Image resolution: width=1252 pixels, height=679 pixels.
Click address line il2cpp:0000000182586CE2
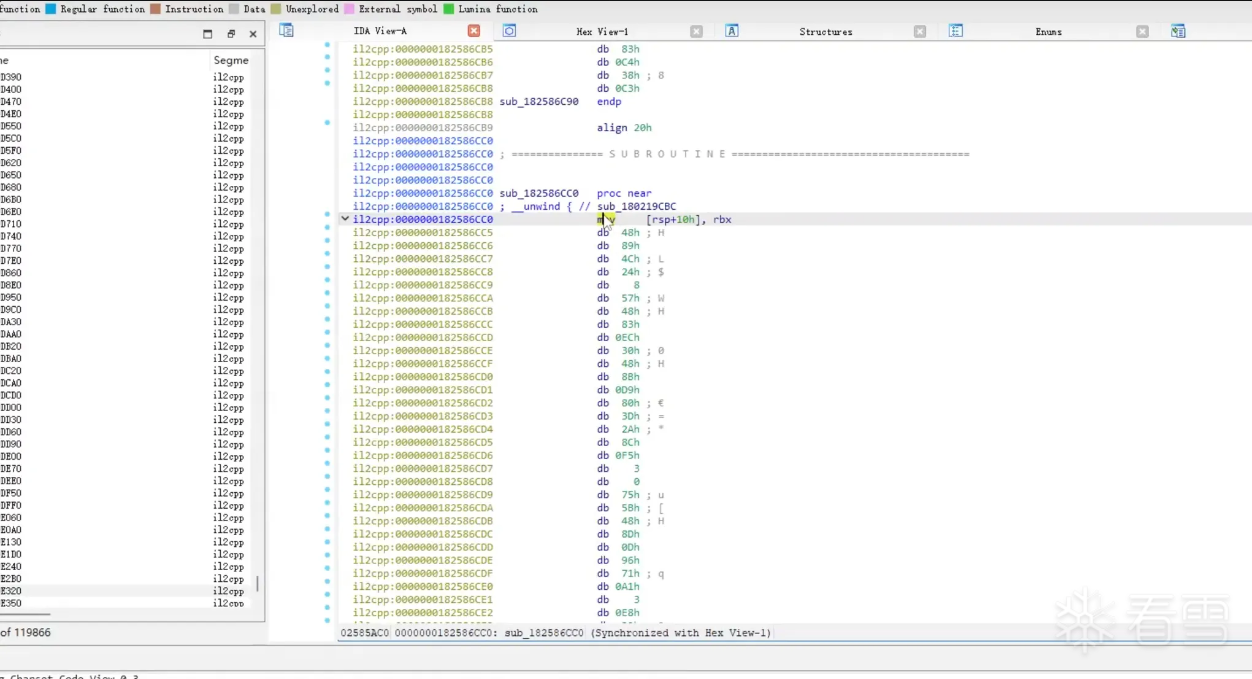423,612
